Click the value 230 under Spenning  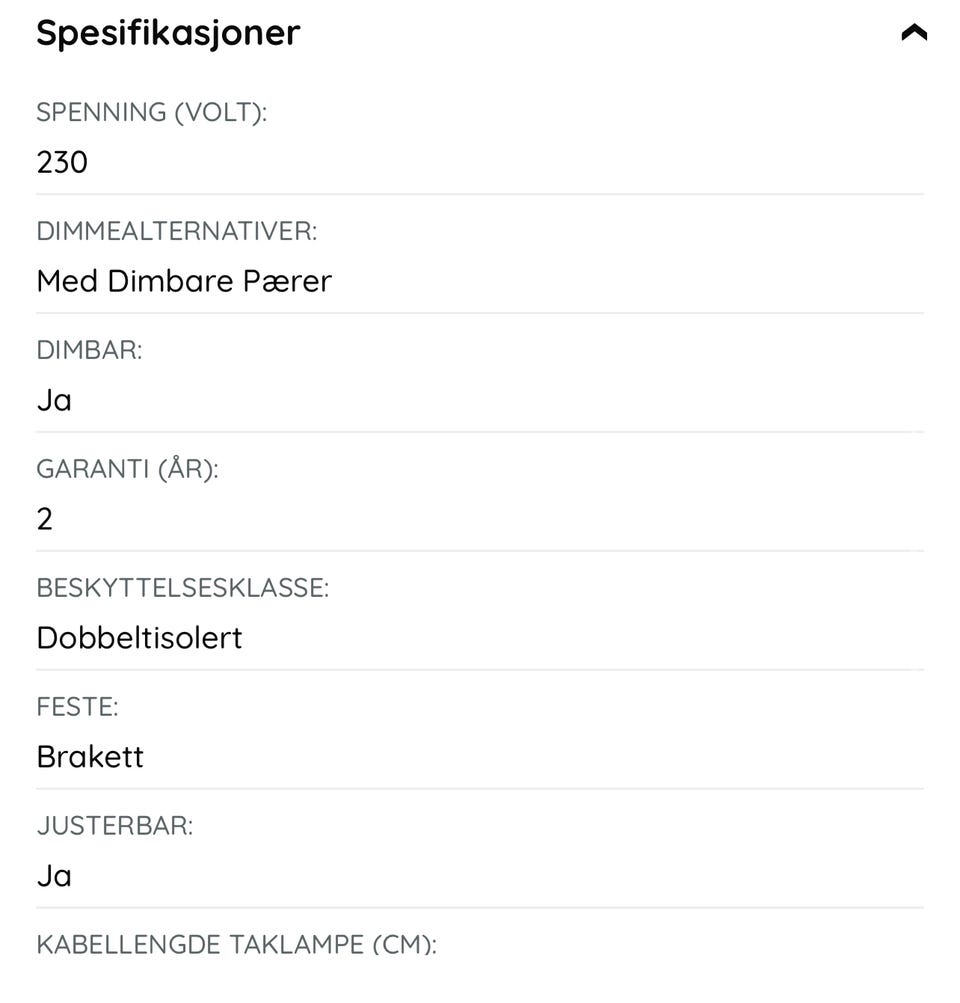(62, 162)
